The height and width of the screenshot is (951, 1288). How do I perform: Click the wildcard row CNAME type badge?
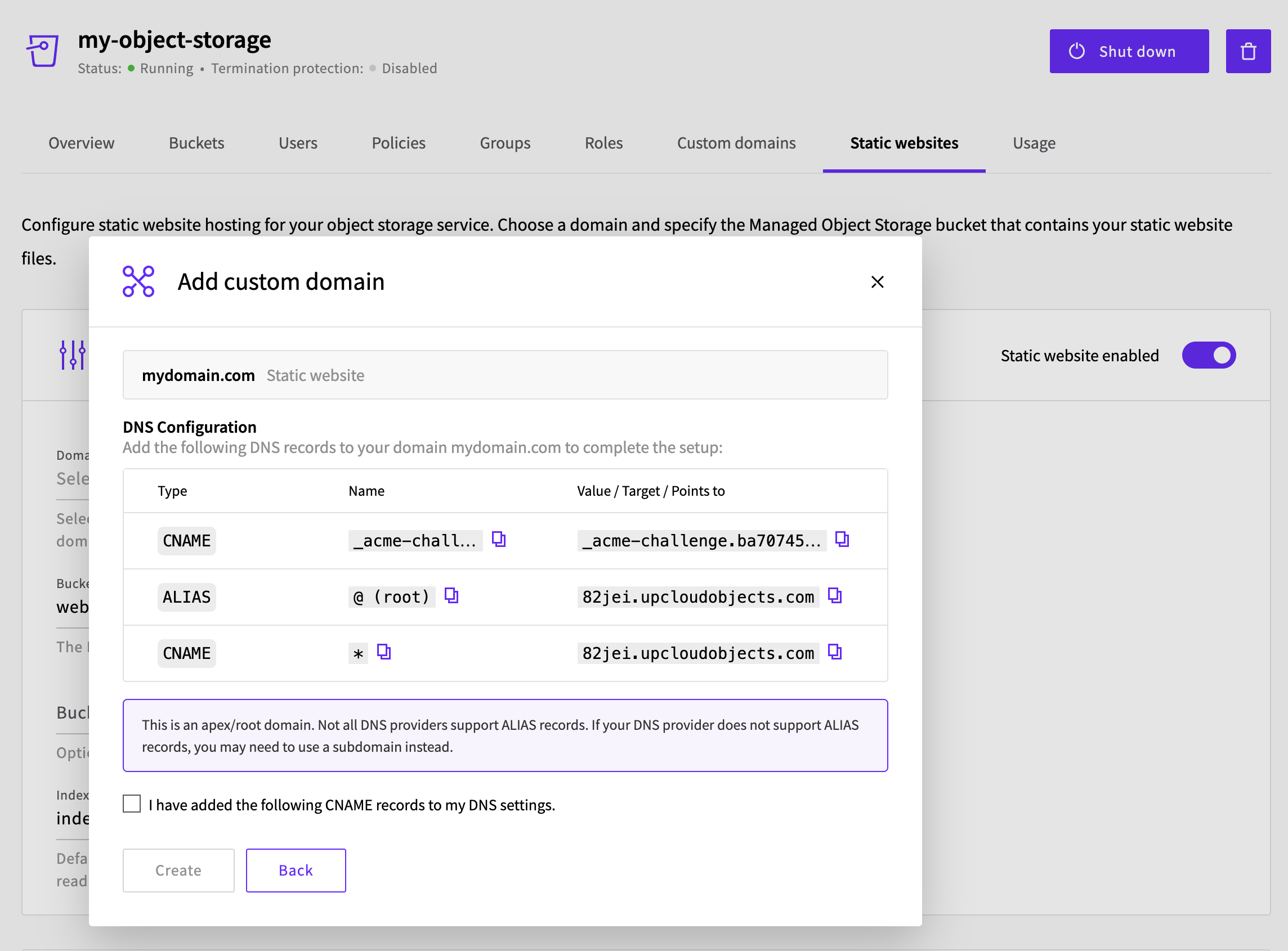(x=186, y=653)
